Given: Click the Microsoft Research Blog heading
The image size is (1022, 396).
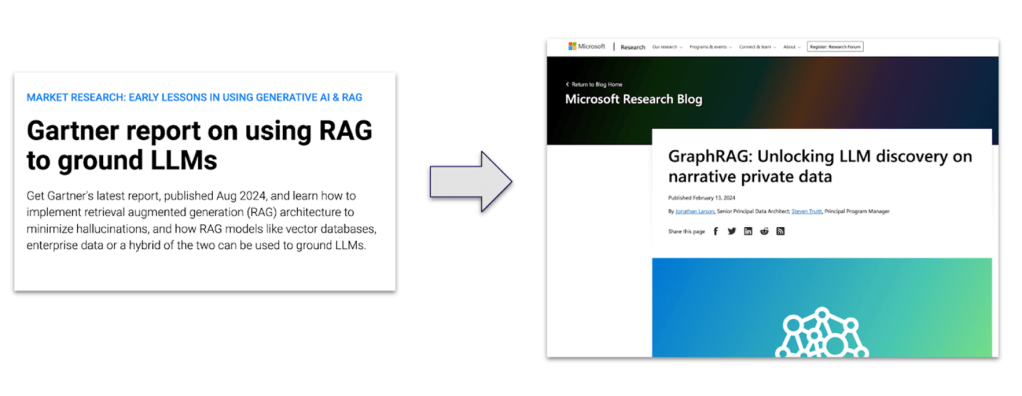Looking at the screenshot, I should (634, 100).
